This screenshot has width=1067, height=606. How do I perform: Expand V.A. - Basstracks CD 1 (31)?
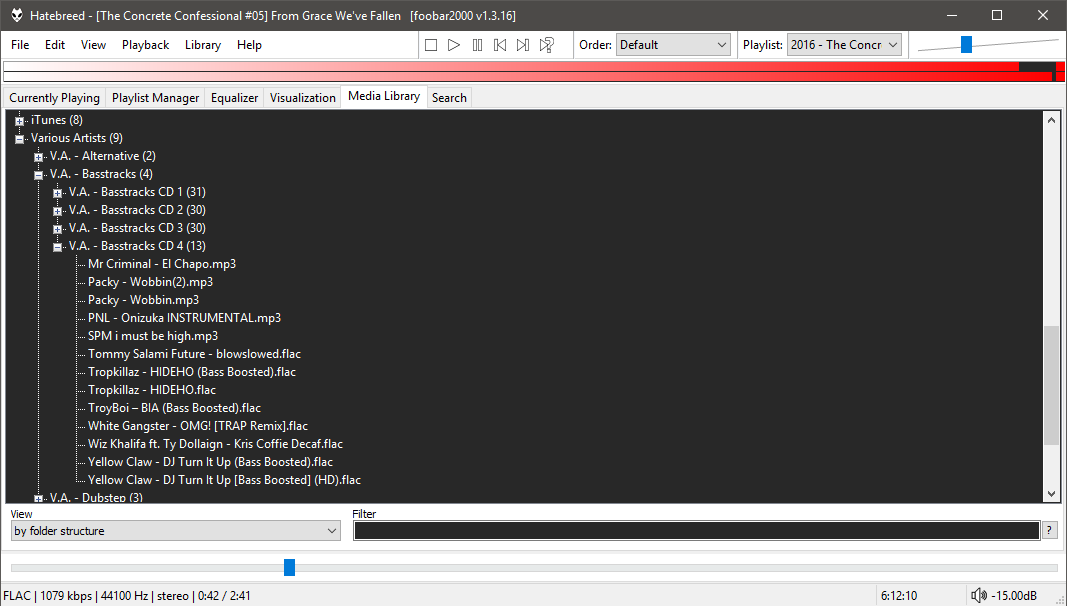(58, 193)
